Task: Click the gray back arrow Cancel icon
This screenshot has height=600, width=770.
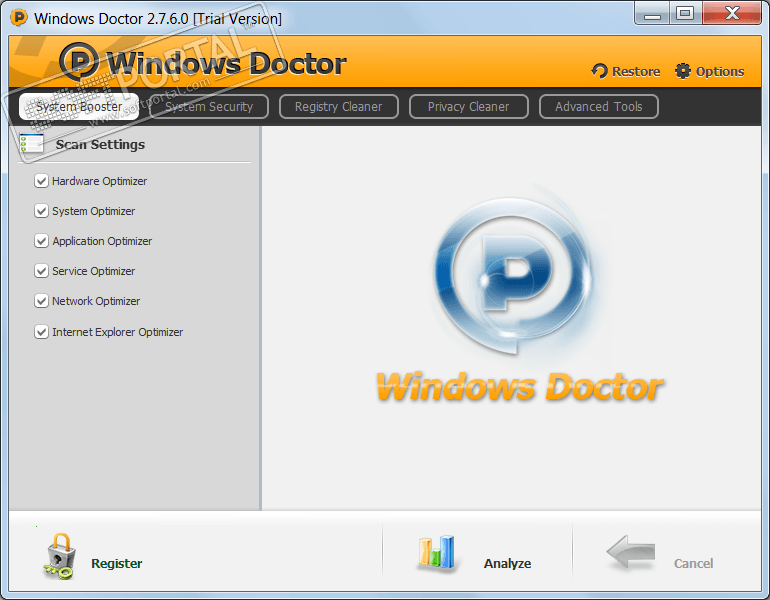Action: [x=631, y=552]
